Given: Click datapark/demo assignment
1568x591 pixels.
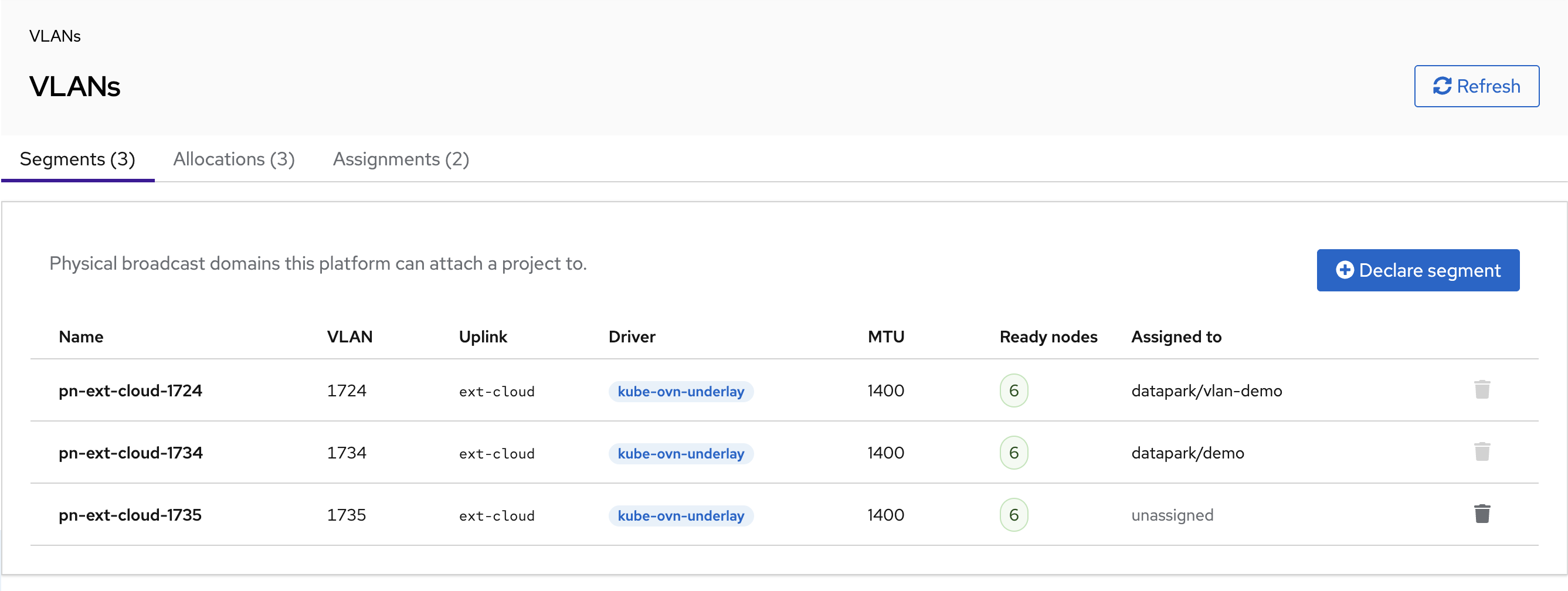Looking at the screenshot, I should [1187, 453].
